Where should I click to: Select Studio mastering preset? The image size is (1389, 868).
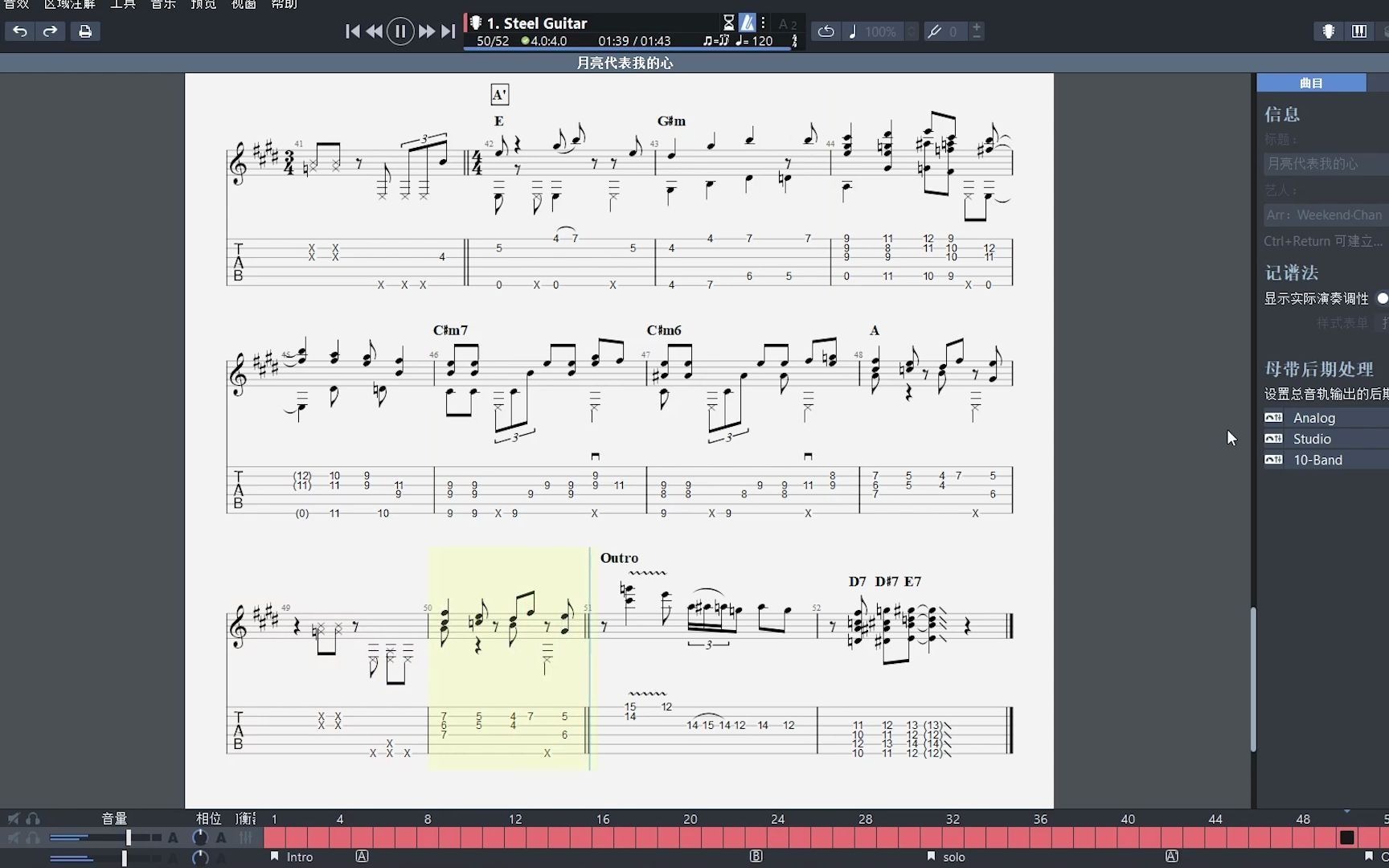(x=1326, y=439)
